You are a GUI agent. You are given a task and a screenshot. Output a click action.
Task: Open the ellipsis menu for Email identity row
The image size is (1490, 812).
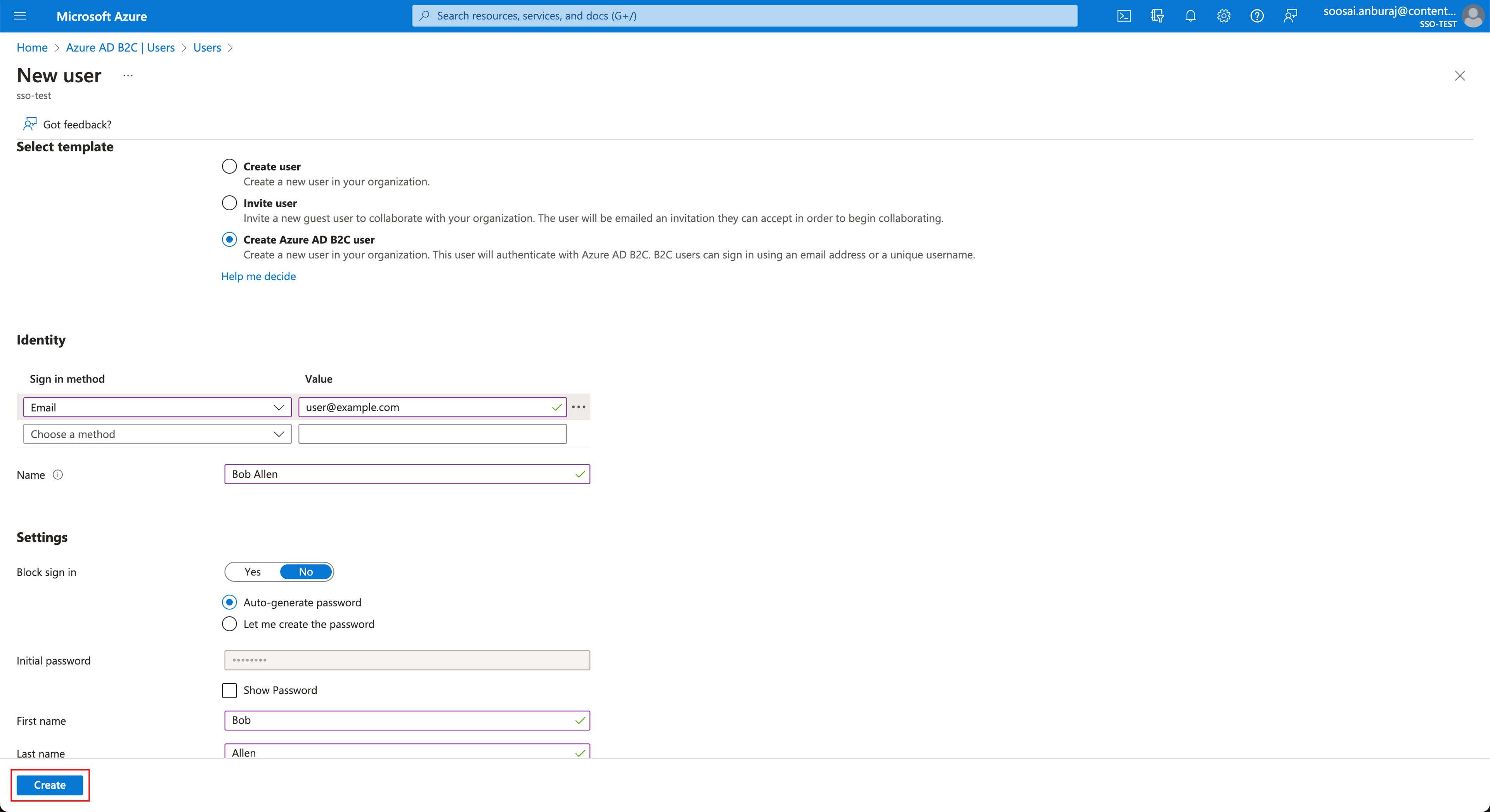click(x=579, y=407)
